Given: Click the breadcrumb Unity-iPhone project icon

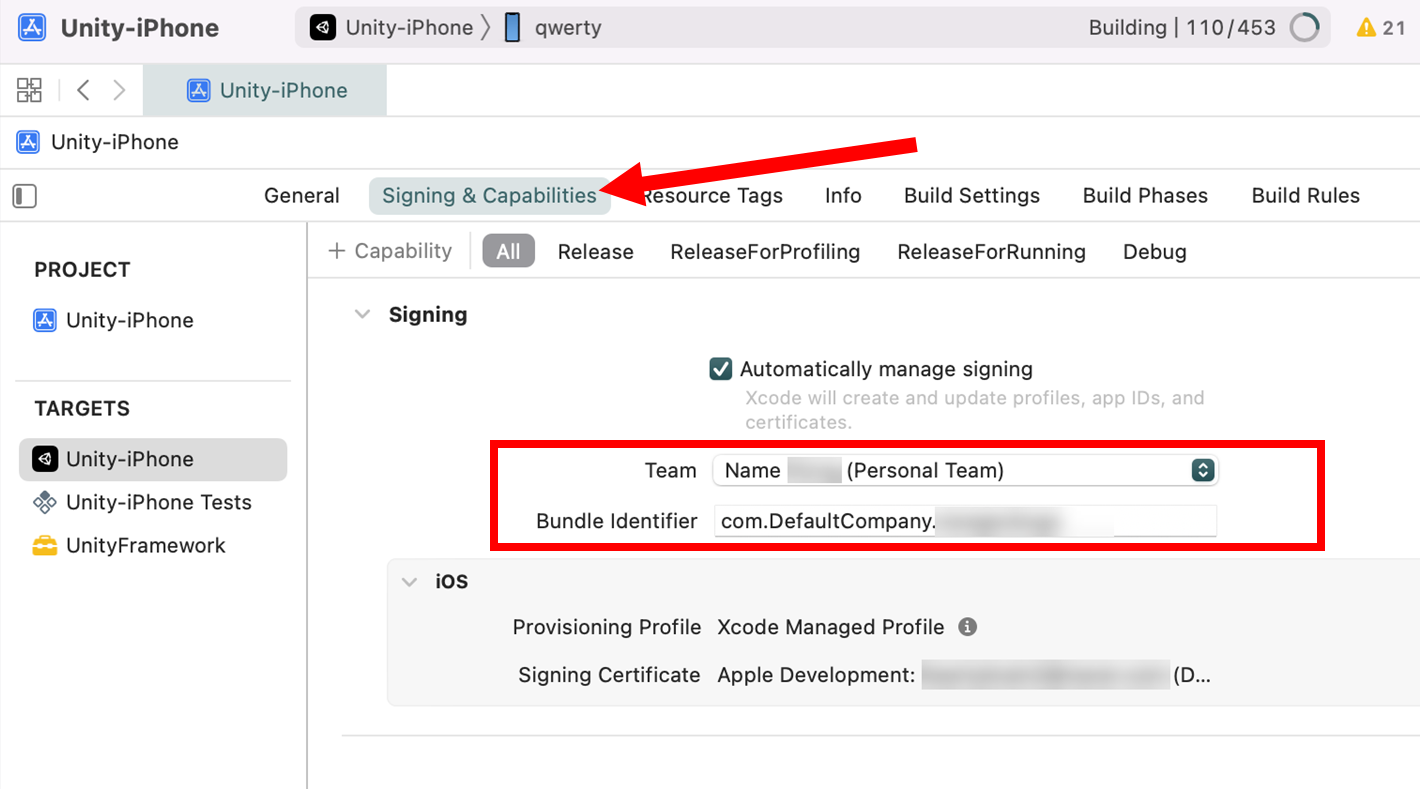Looking at the screenshot, I should pos(28,142).
